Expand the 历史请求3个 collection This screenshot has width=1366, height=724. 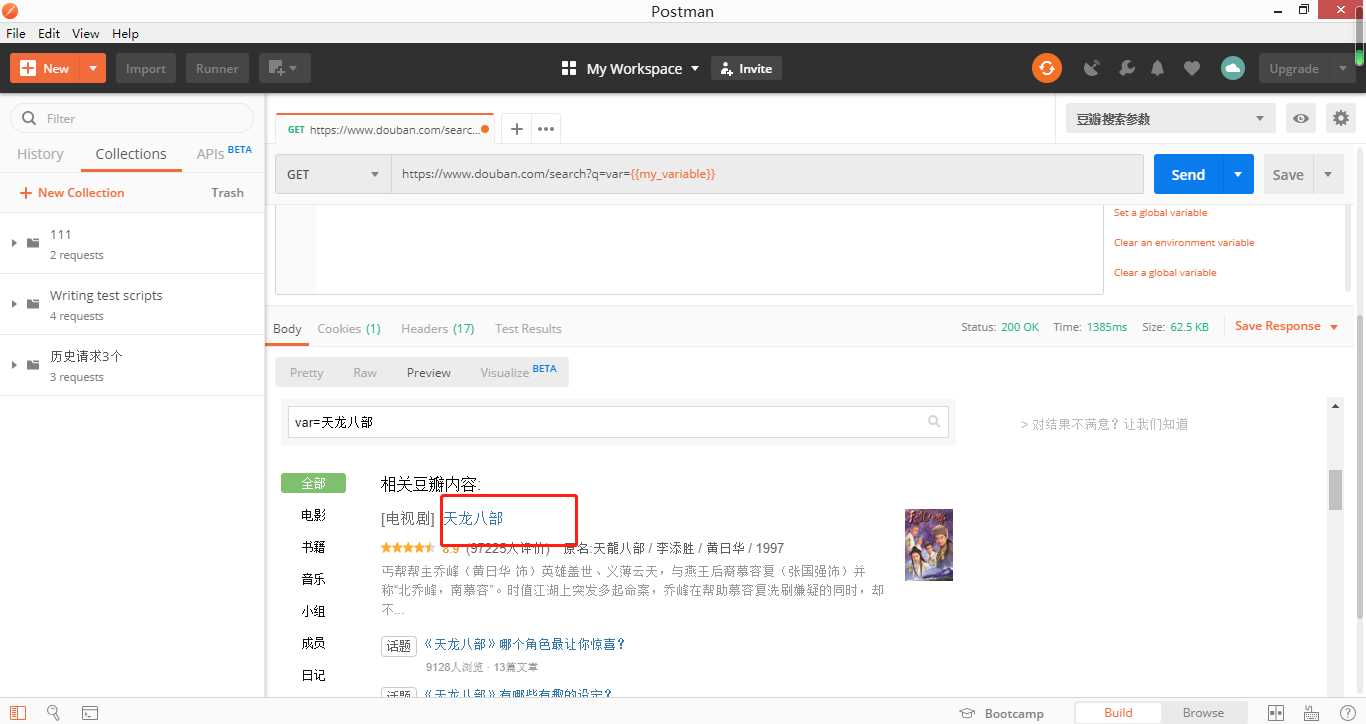coord(14,365)
